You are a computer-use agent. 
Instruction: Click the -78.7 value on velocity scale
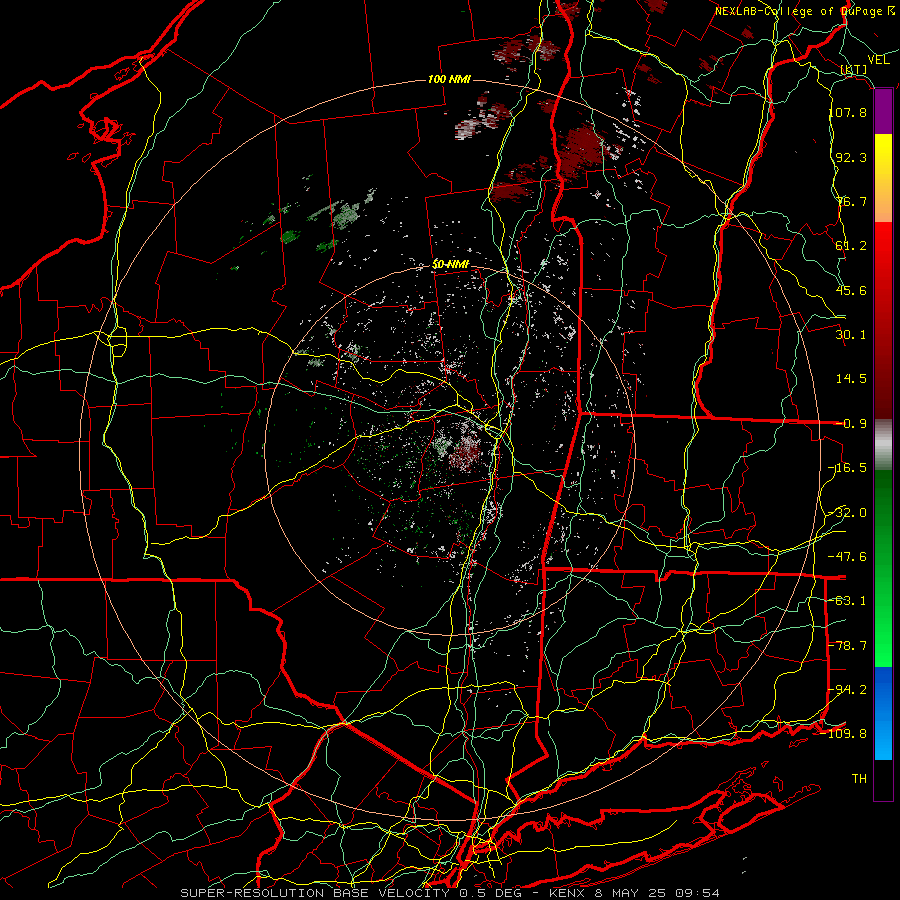tap(848, 646)
